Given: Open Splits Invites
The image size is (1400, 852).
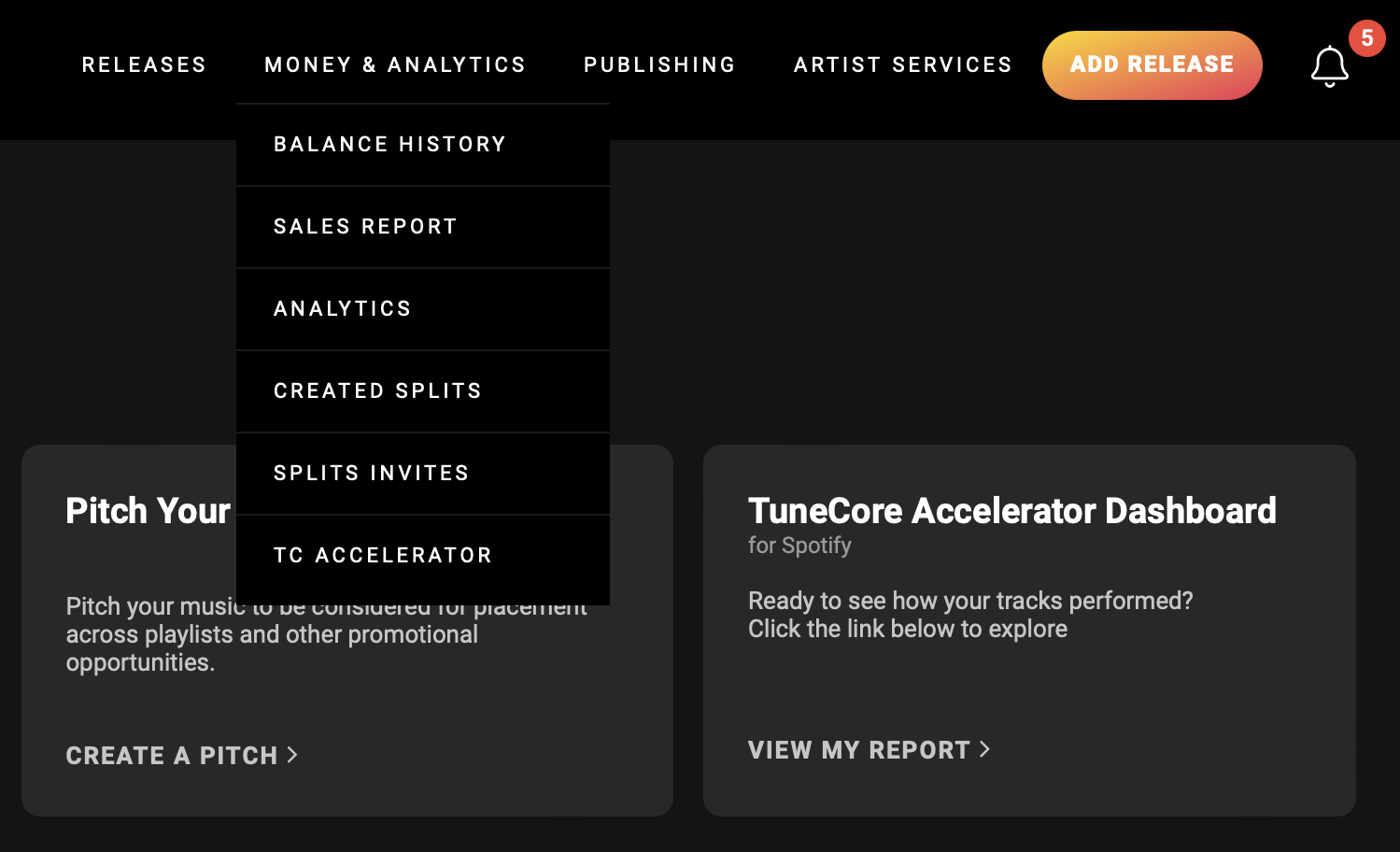Looking at the screenshot, I should coord(371,473).
